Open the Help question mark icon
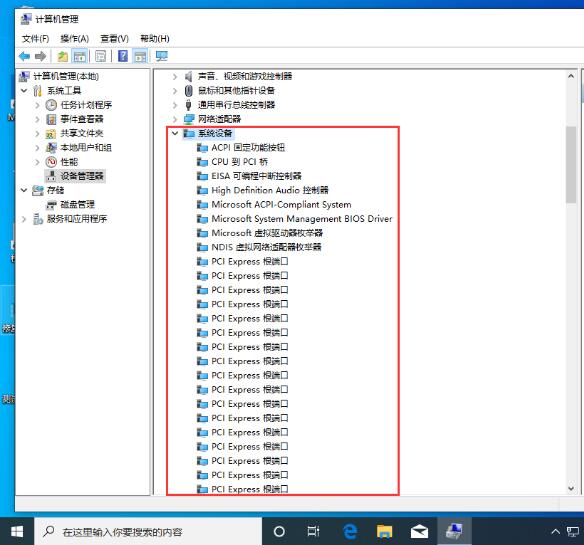Image resolution: width=584 pixels, height=545 pixels. point(123,56)
